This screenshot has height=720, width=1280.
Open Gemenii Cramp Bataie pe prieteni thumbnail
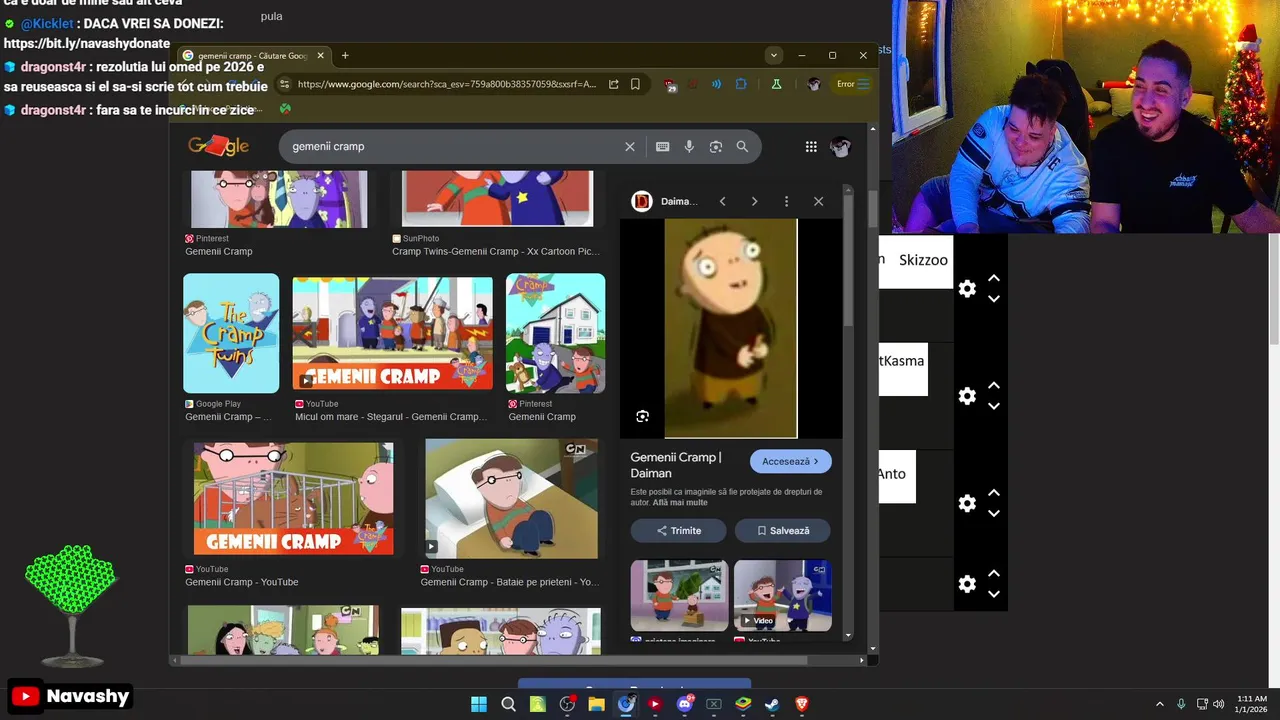[x=511, y=498]
